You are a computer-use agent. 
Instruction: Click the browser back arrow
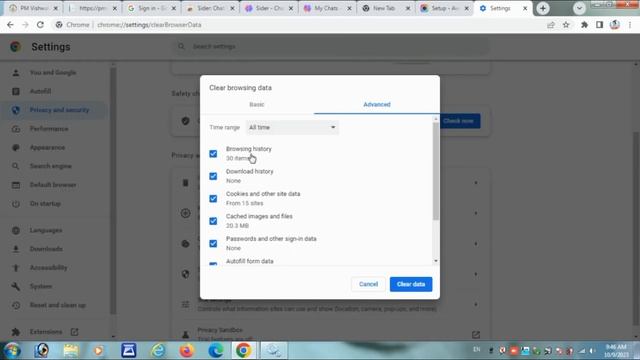10,25
